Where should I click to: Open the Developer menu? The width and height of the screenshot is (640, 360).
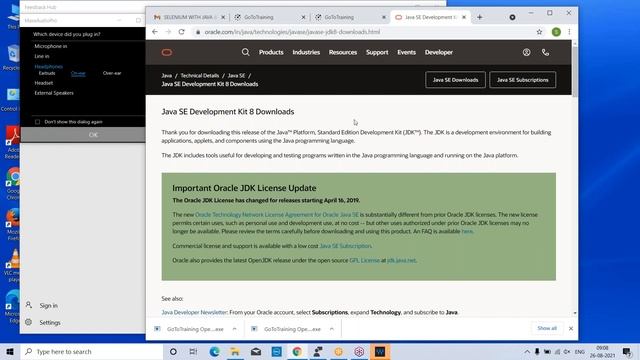(439, 52)
